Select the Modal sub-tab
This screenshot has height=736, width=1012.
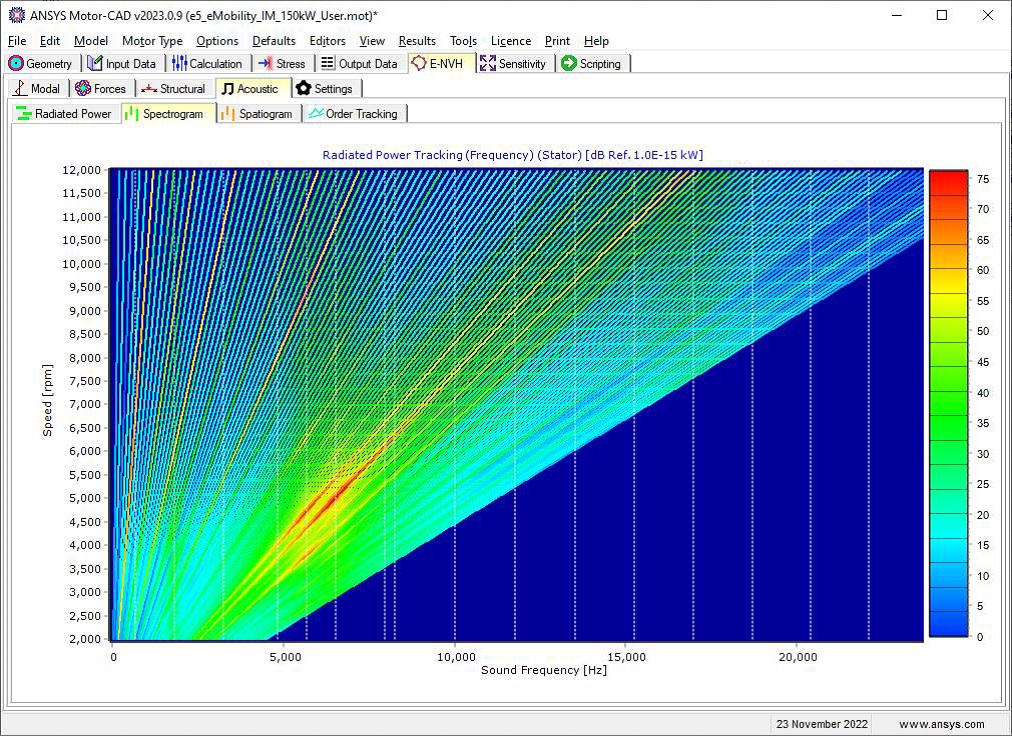pyautogui.click(x=38, y=88)
